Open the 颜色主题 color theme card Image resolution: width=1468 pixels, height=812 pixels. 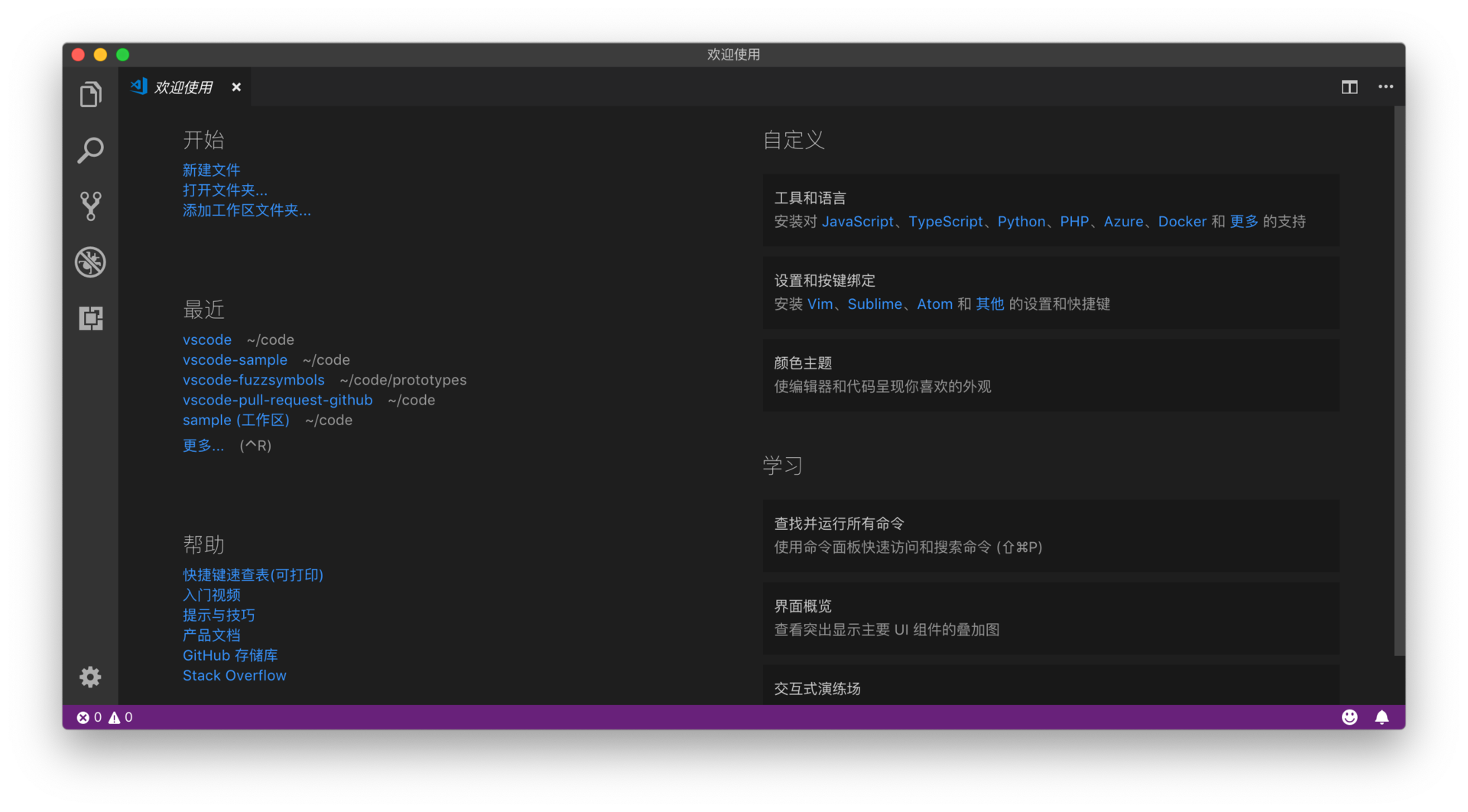1051,375
